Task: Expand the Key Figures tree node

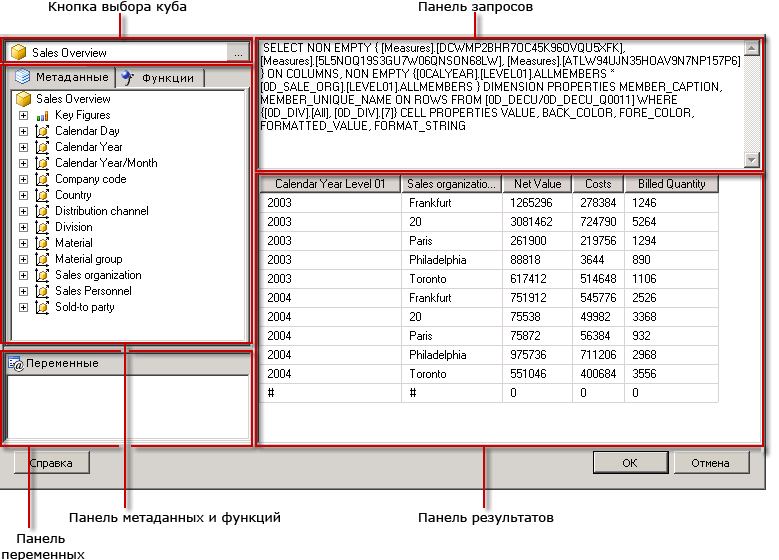Action: [23, 115]
